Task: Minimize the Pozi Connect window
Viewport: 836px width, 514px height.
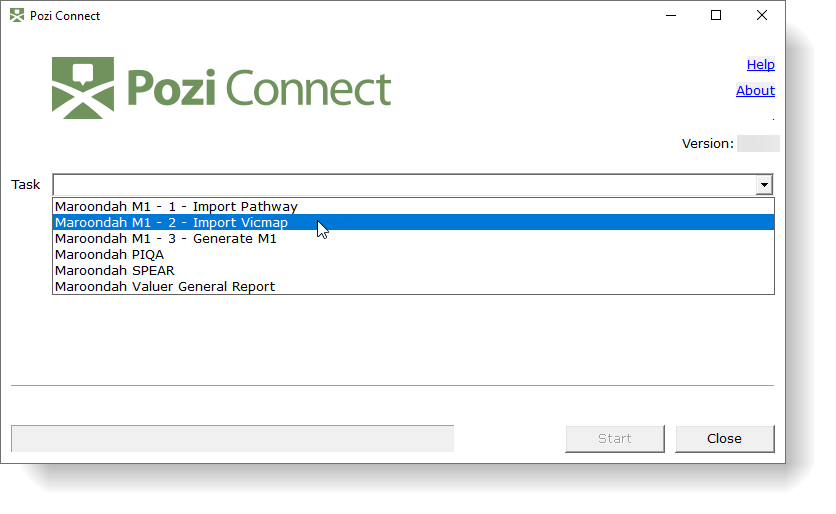Action: pyautogui.click(x=669, y=16)
